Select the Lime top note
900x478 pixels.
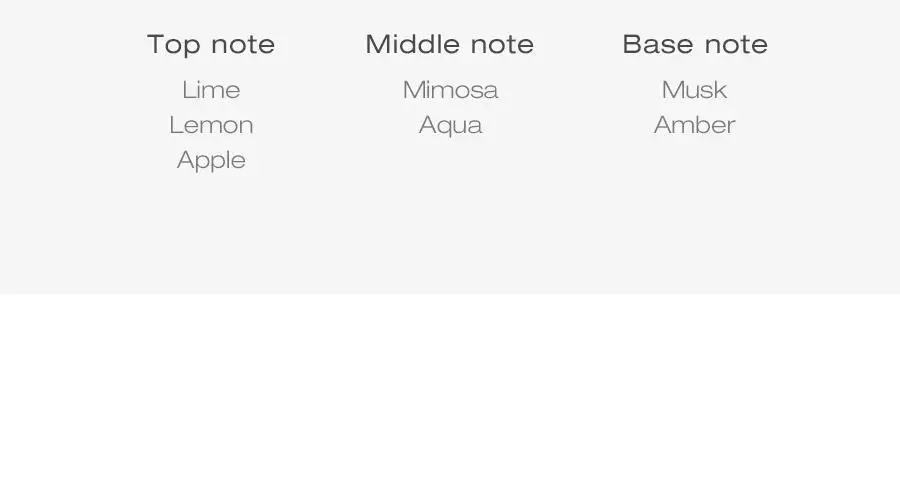211,90
